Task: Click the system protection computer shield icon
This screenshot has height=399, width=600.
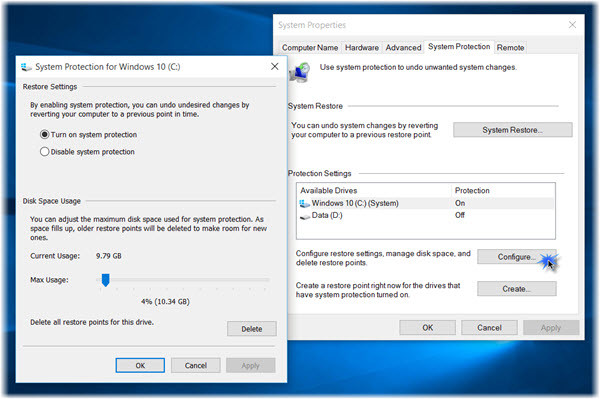Action: coord(300,72)
